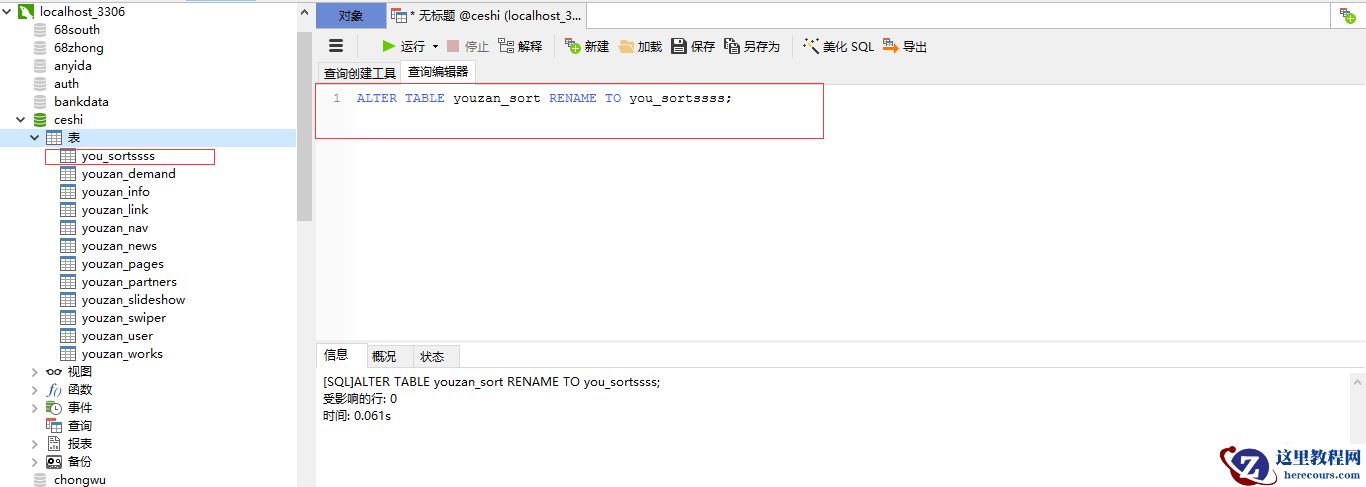This screenshot has width=1366, height=487.
Task: Select the anyida database icon
Action: 40,65
